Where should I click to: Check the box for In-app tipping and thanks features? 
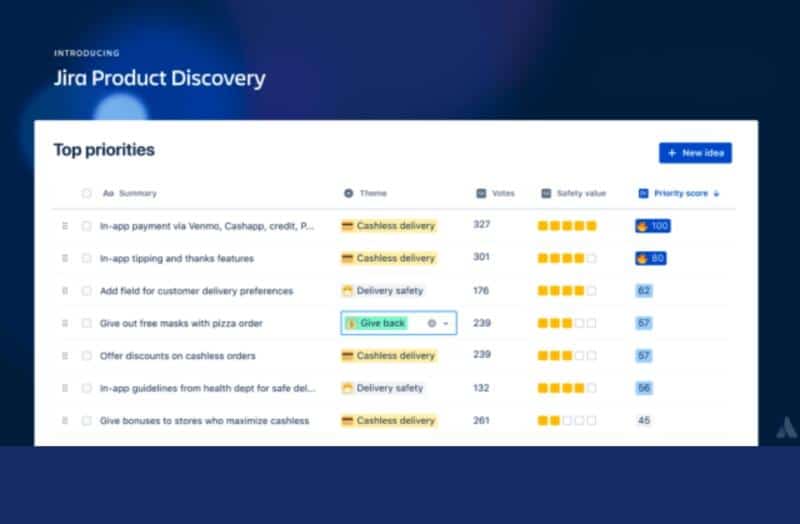point(86,259)
